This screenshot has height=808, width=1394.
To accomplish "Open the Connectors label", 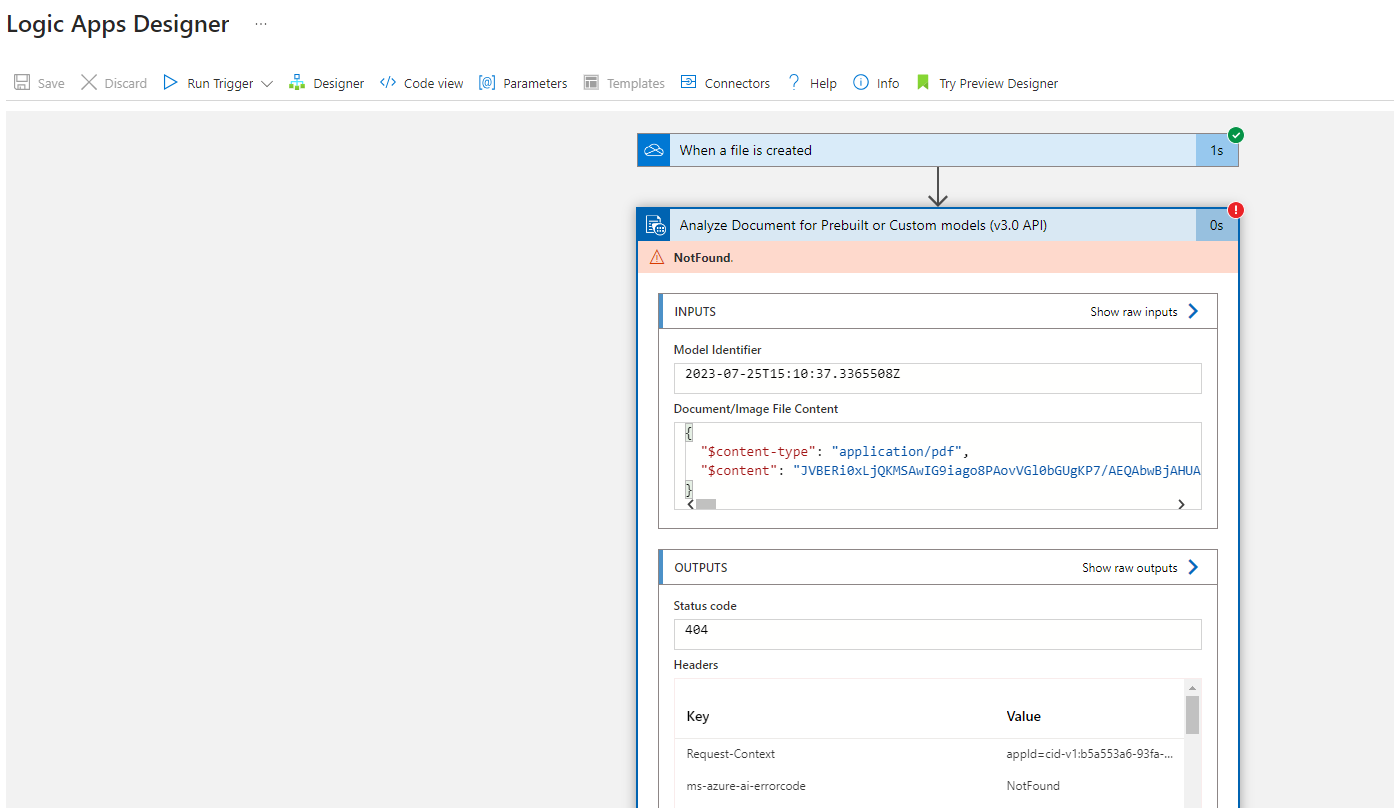I will pos(737,84).
